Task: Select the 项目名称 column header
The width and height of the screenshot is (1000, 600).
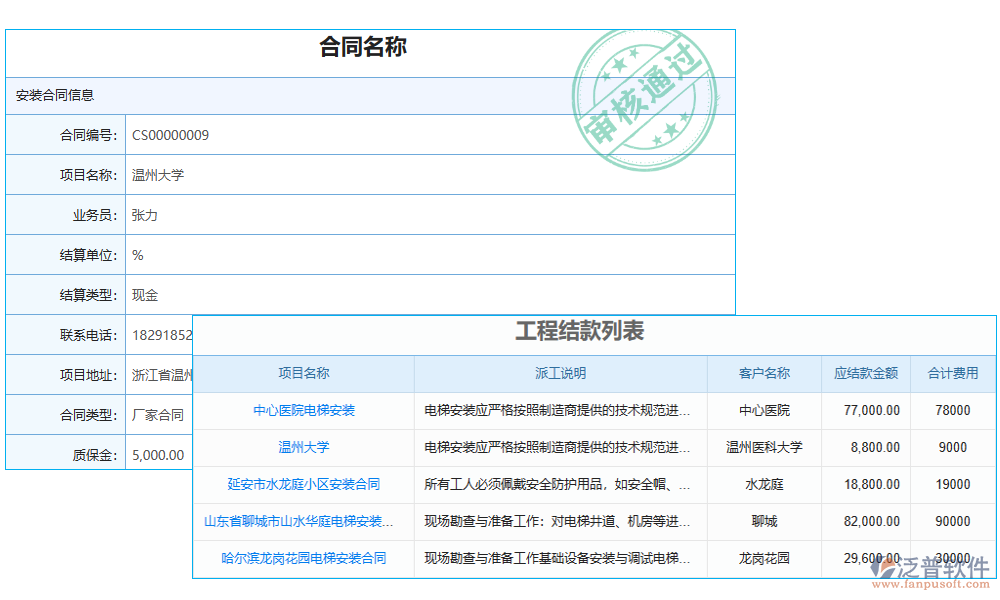Action: (303, 373)
